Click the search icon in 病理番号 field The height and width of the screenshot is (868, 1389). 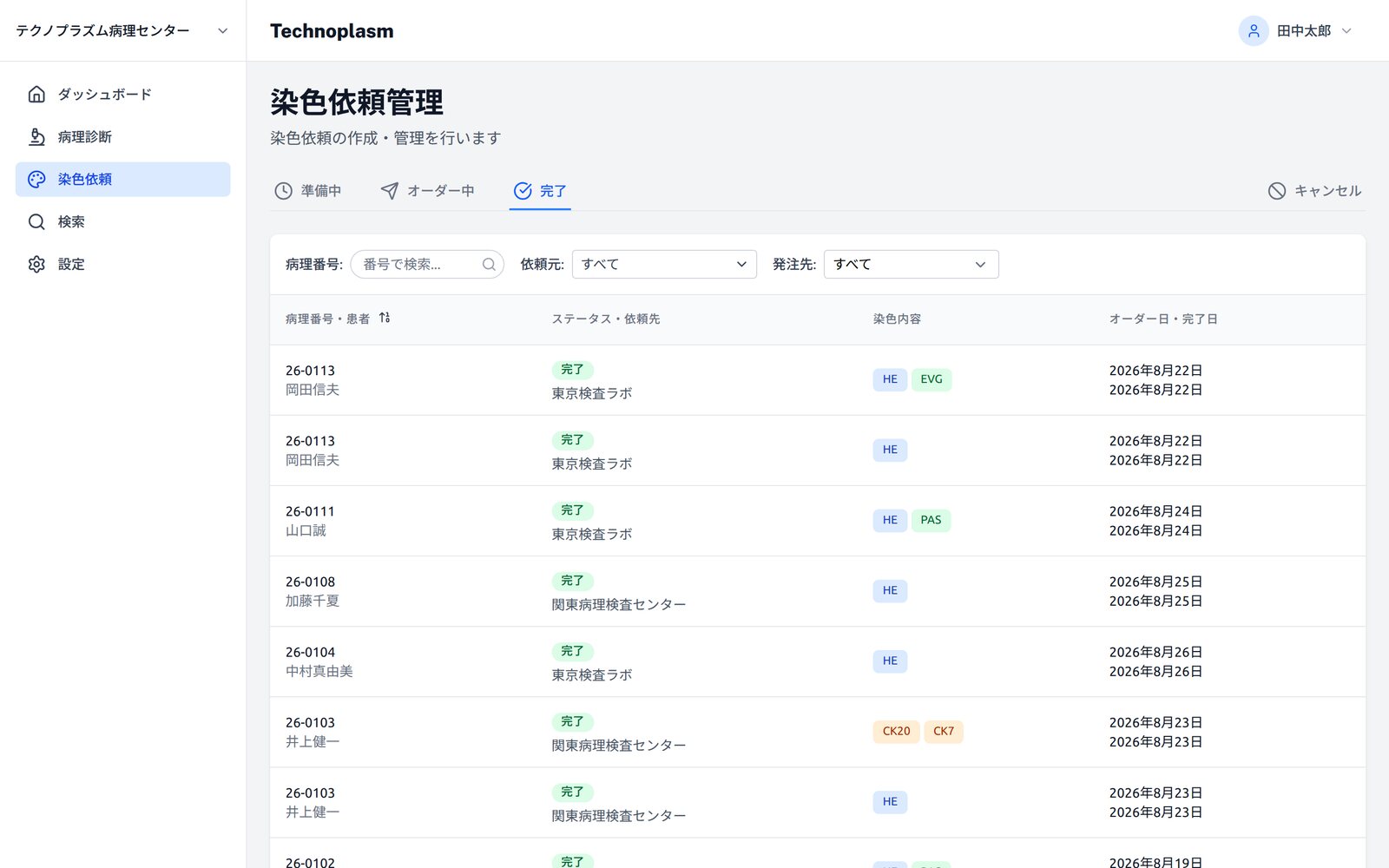pos(489,264)
